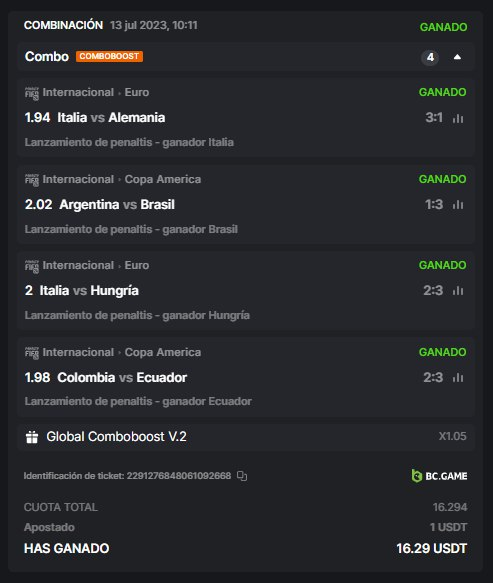493x583 pixels.
Task: Collapse the Combo bet list arrow
Action: tap(457, 57)
